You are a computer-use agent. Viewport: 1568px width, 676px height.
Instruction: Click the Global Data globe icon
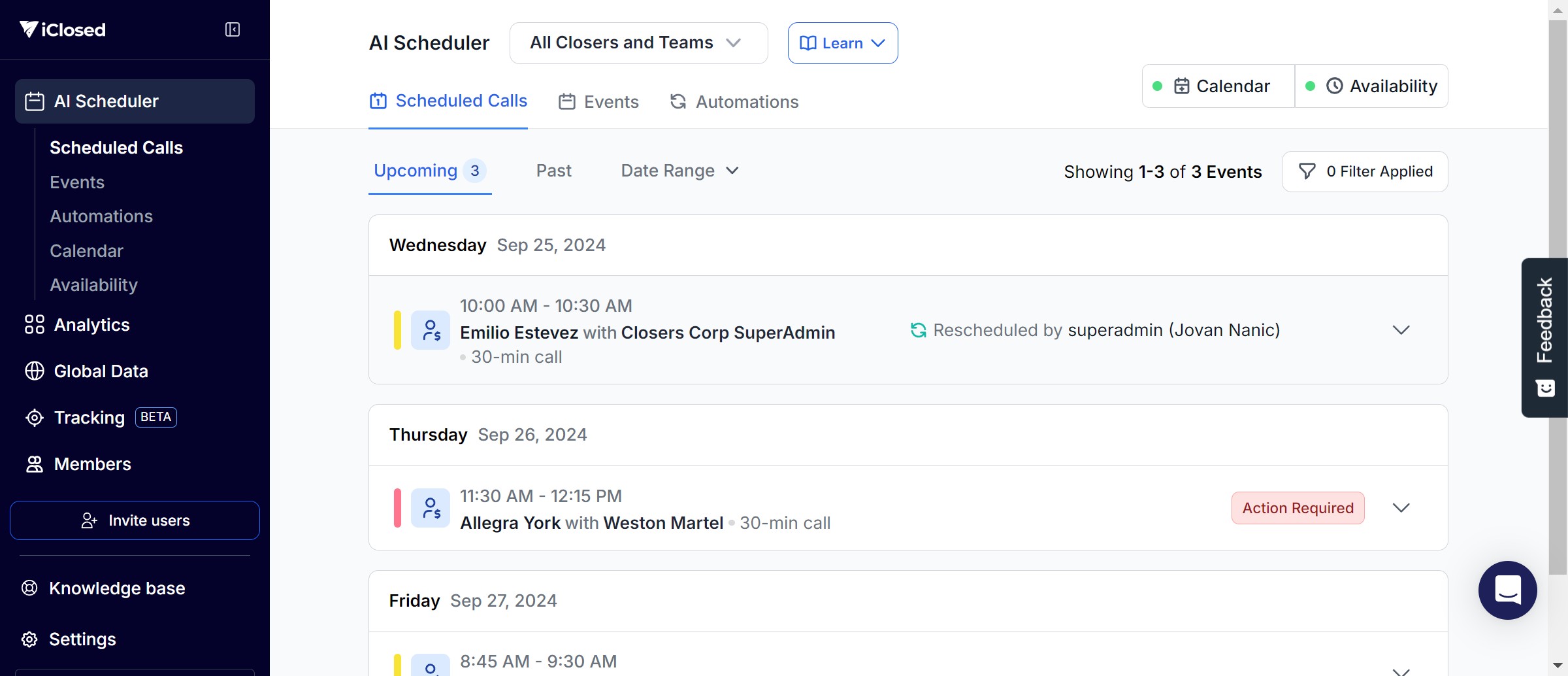34,371
